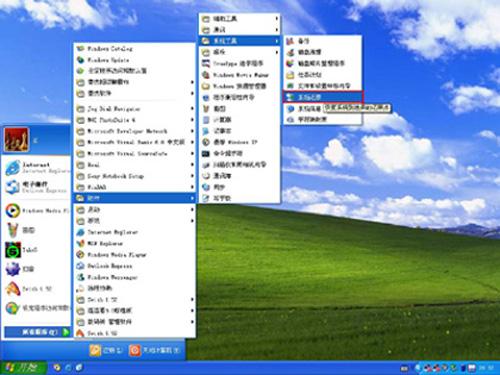This screenshot has height=375, width=500.
Task: Click the Log Off button
Action: pyautogui.click(x=106, y=350)
